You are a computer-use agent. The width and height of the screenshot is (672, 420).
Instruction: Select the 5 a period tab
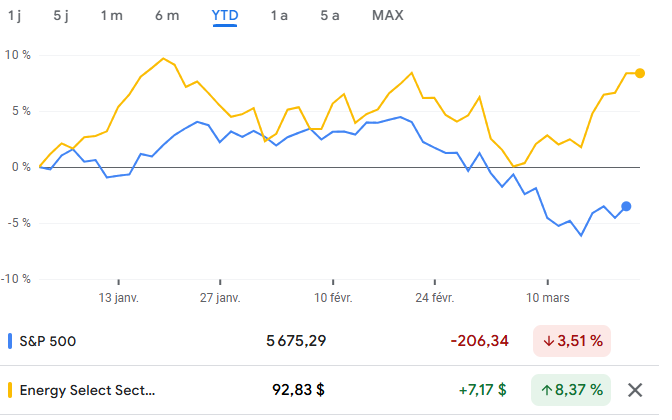click(x=330, y=16)
